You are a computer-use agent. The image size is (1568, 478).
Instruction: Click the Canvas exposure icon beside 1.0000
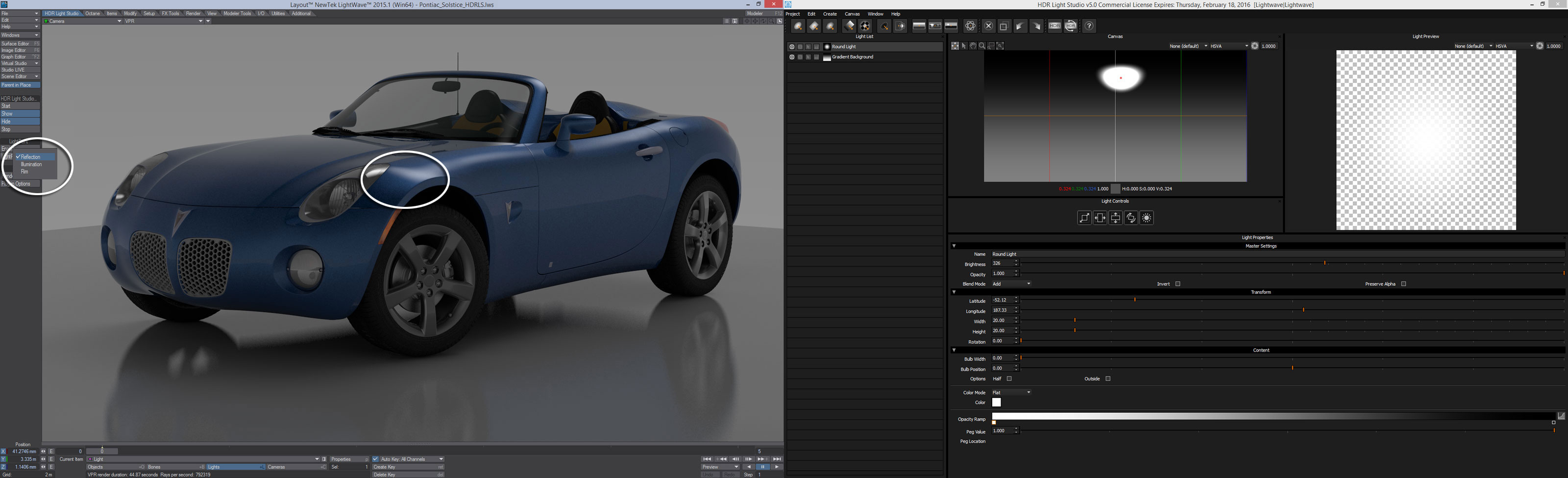click(x=1254, y=46)
